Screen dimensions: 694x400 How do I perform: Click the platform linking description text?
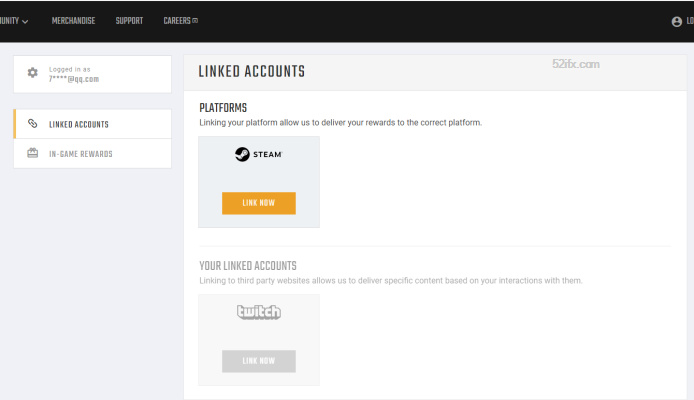pos(340,123)
